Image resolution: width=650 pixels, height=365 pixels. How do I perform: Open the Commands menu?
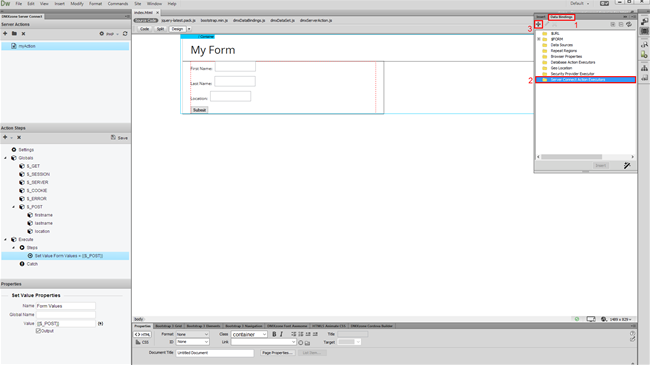[118, 3]
